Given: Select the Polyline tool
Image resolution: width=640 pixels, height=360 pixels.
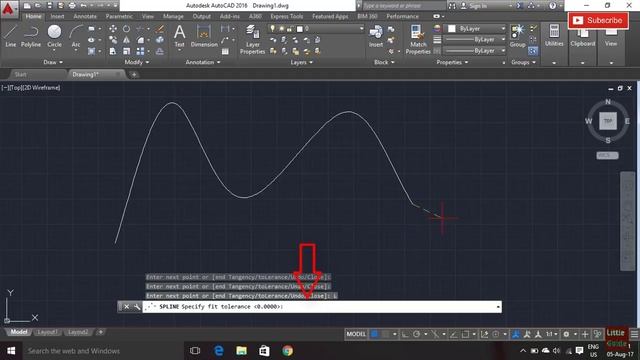Looking at the screenshot, I should (31, 36).
